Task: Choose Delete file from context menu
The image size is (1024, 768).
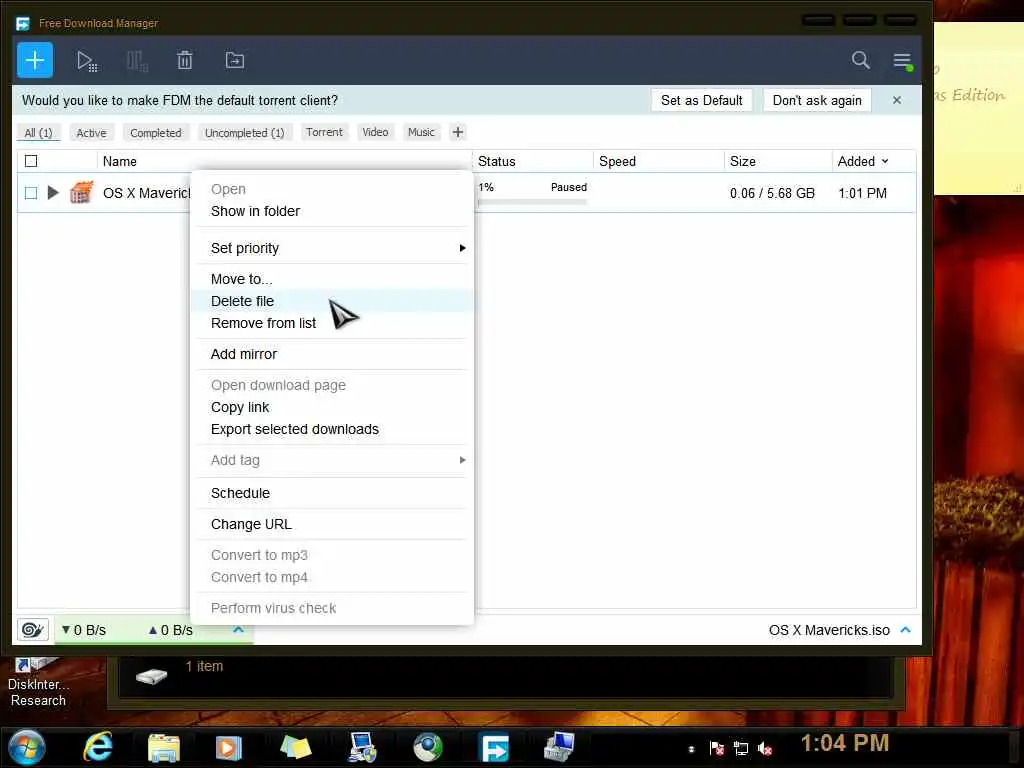Action: click(x=332, y=301)
